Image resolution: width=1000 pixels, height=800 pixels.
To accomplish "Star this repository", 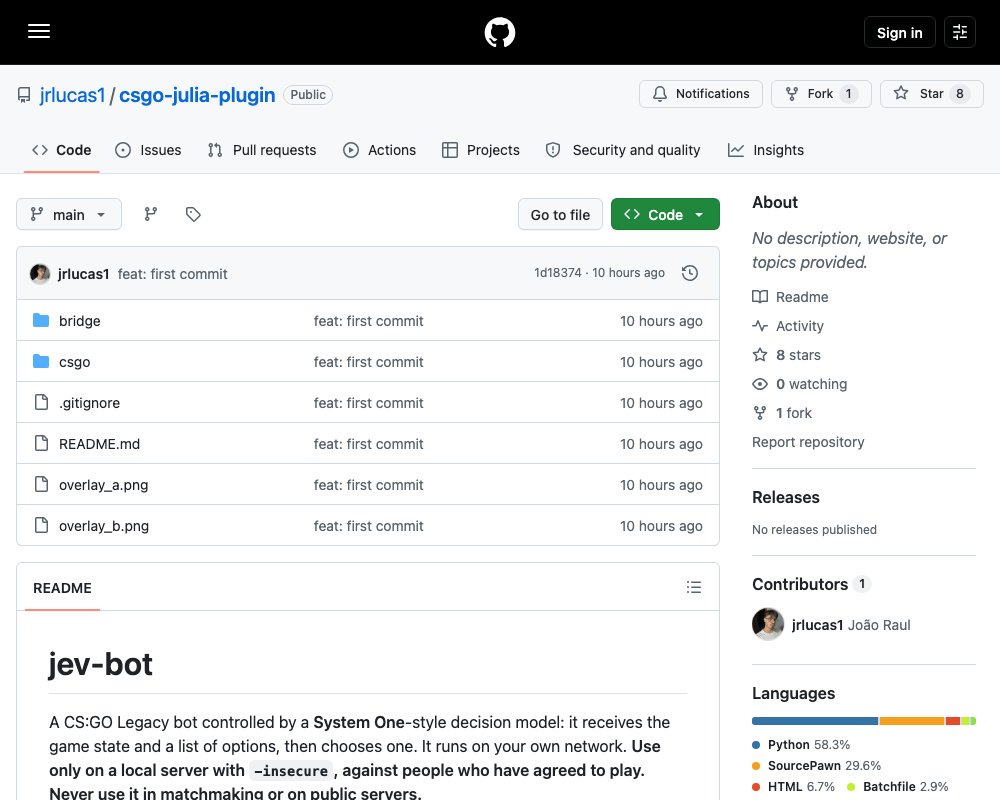I will click(x=932, y=94).
